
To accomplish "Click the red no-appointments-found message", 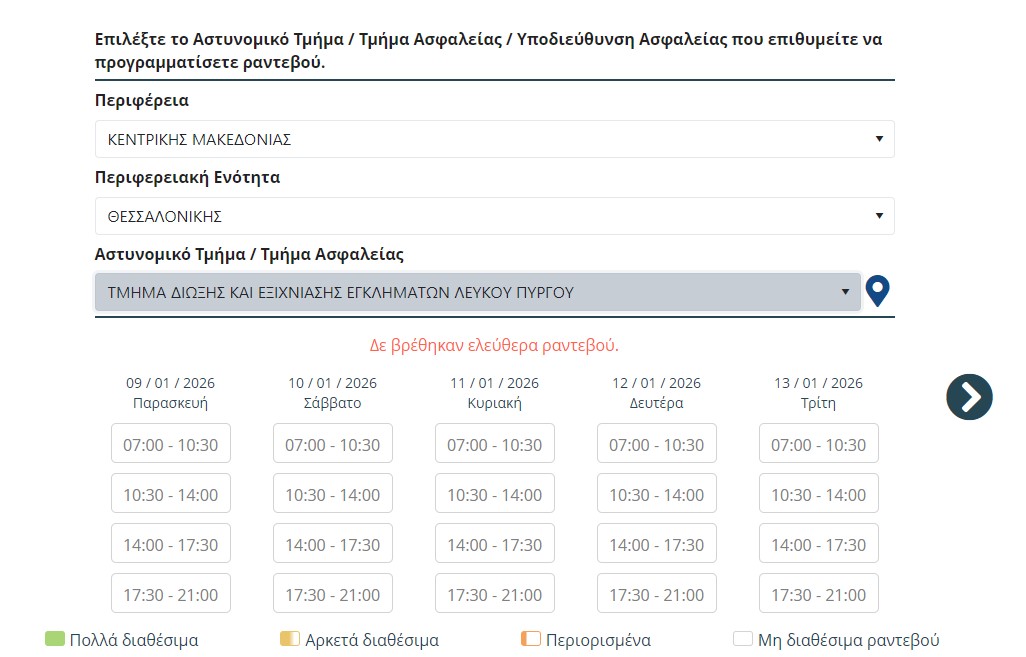I will click(x=494, y=346).
